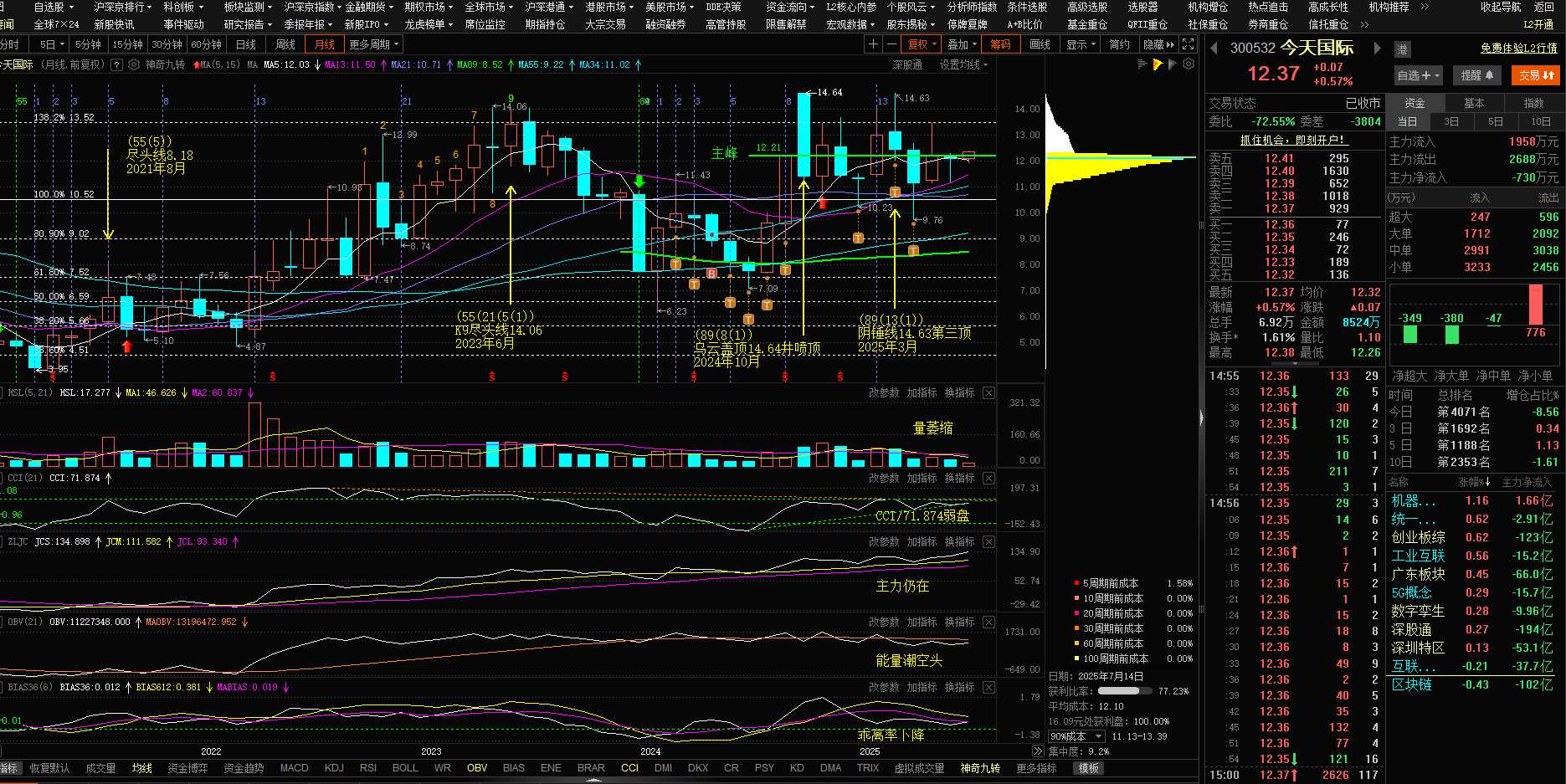Switch to the 60分钟 chart tab
This screenshot has height=784, width=1566.
(207, 44)
